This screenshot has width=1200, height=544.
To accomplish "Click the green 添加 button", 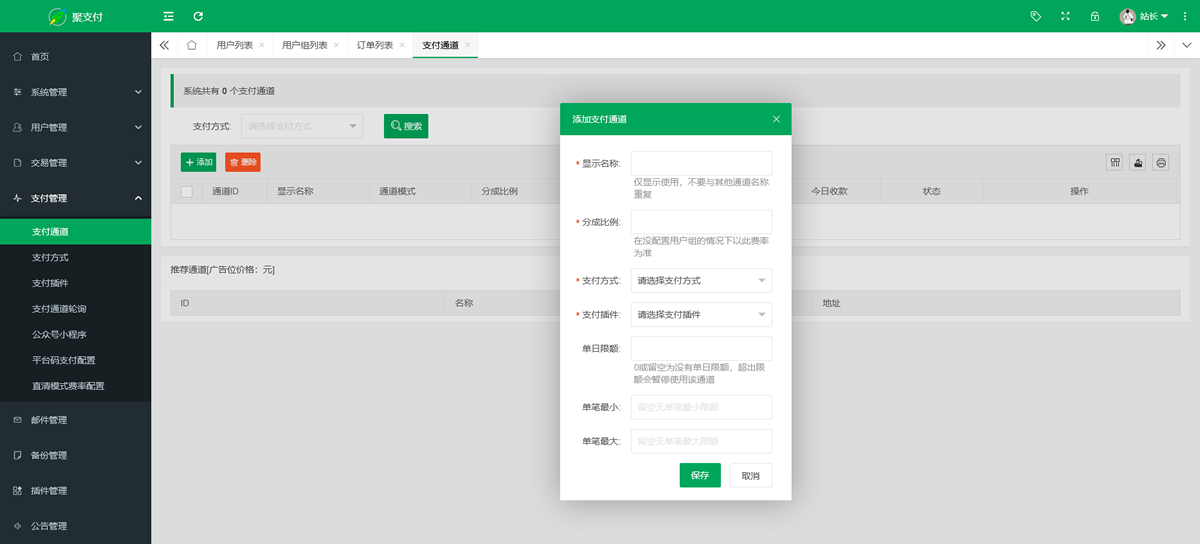I will pyautogui.click(x=198, y=162).
